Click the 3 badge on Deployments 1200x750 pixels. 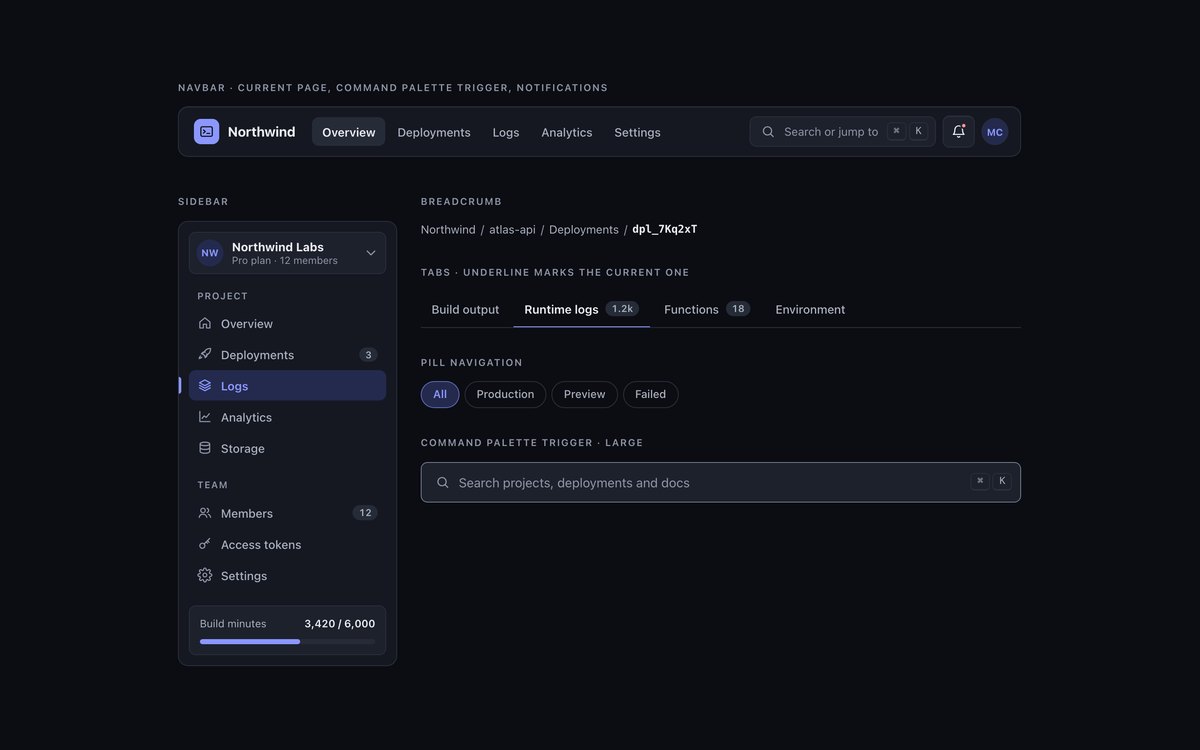click(x=368, y=355)
